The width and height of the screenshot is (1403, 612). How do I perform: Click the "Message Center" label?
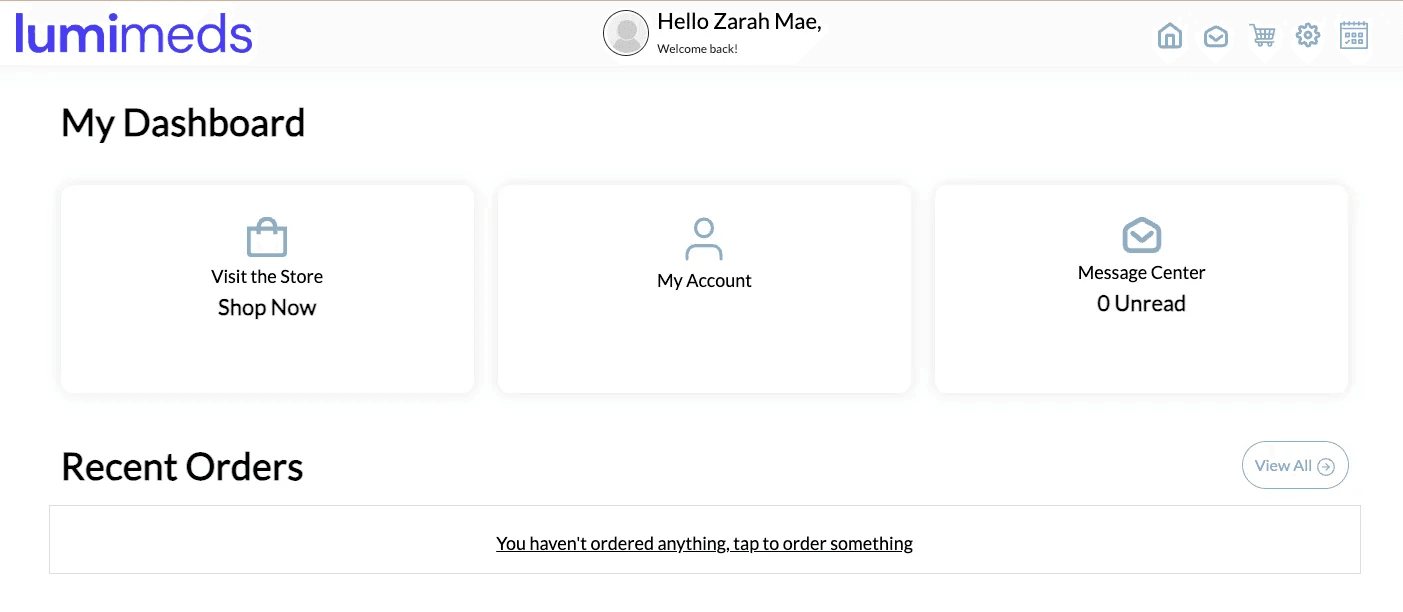1141,273
